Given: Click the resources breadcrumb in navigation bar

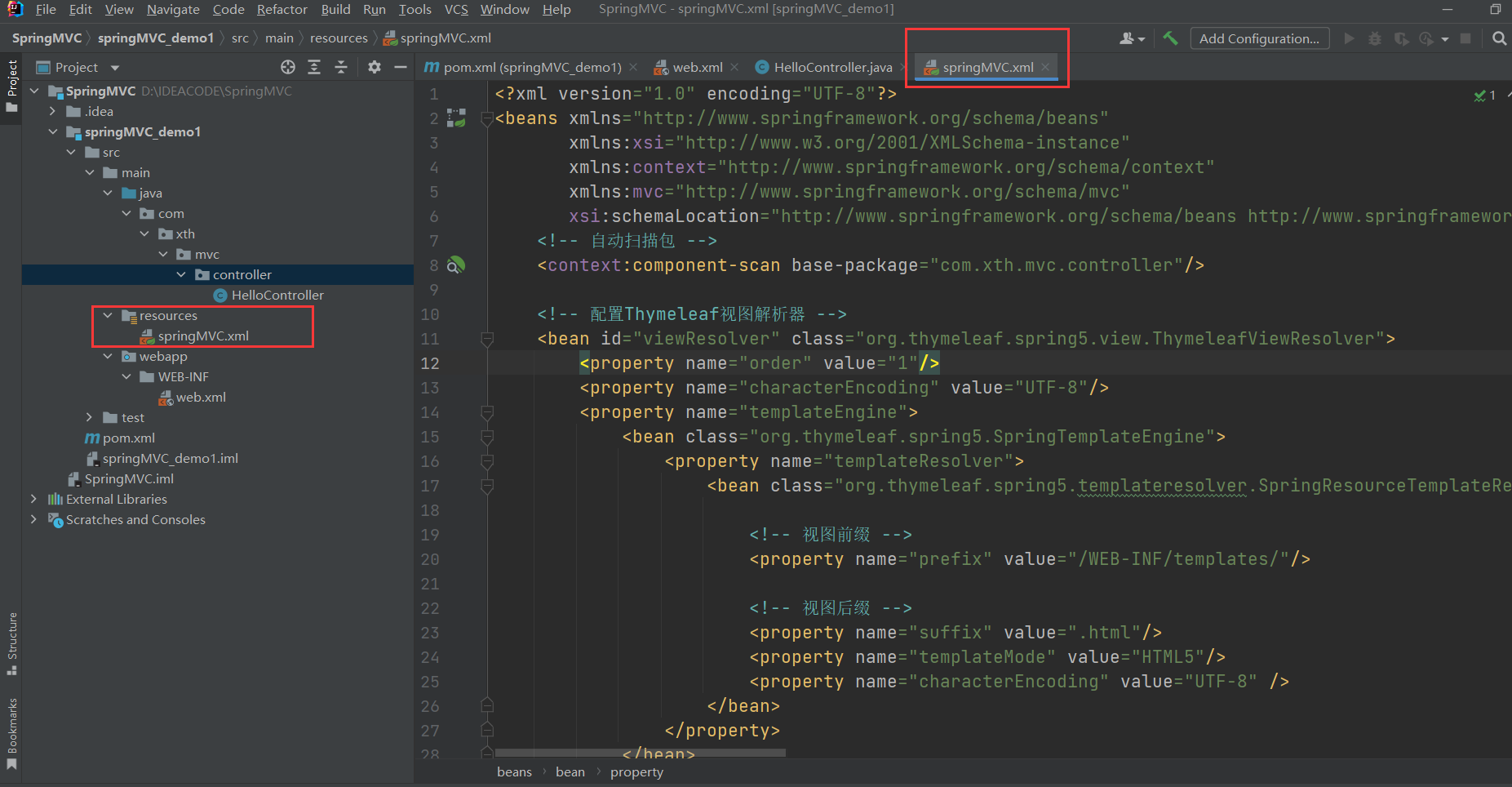Looking at the screenshot, I should tap(339, 38).
